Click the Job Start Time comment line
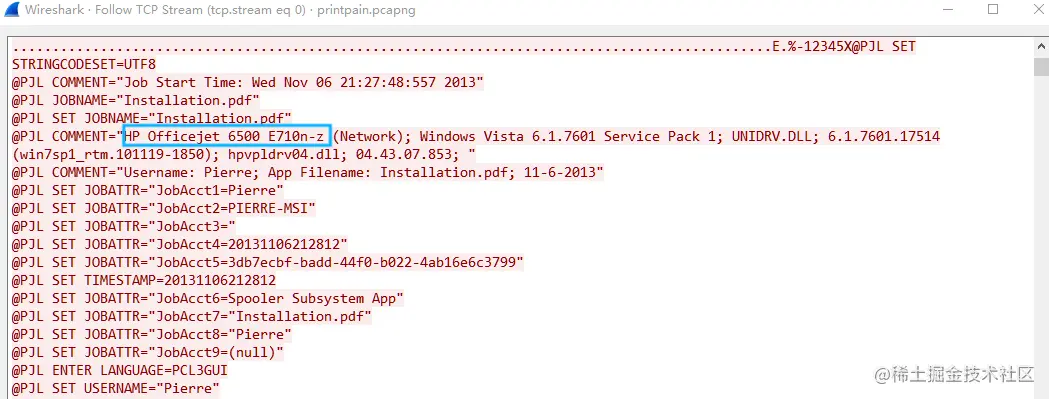 point(248,82)
